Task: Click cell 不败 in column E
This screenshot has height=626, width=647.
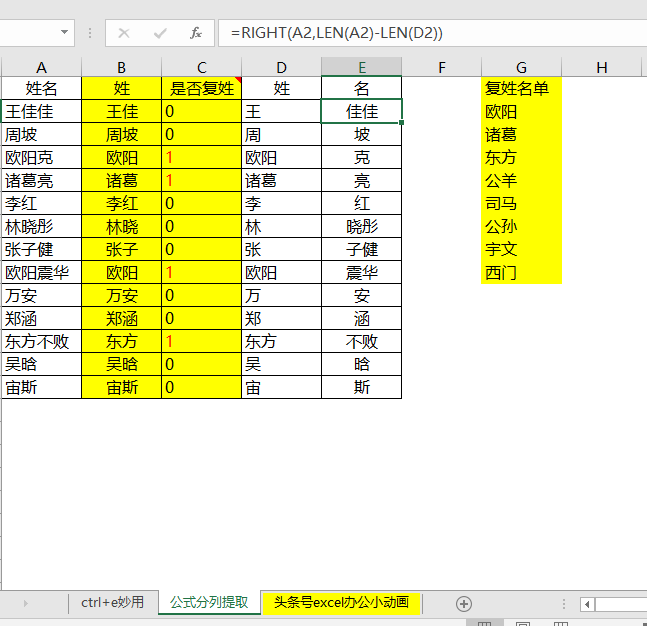Action: 361,341
